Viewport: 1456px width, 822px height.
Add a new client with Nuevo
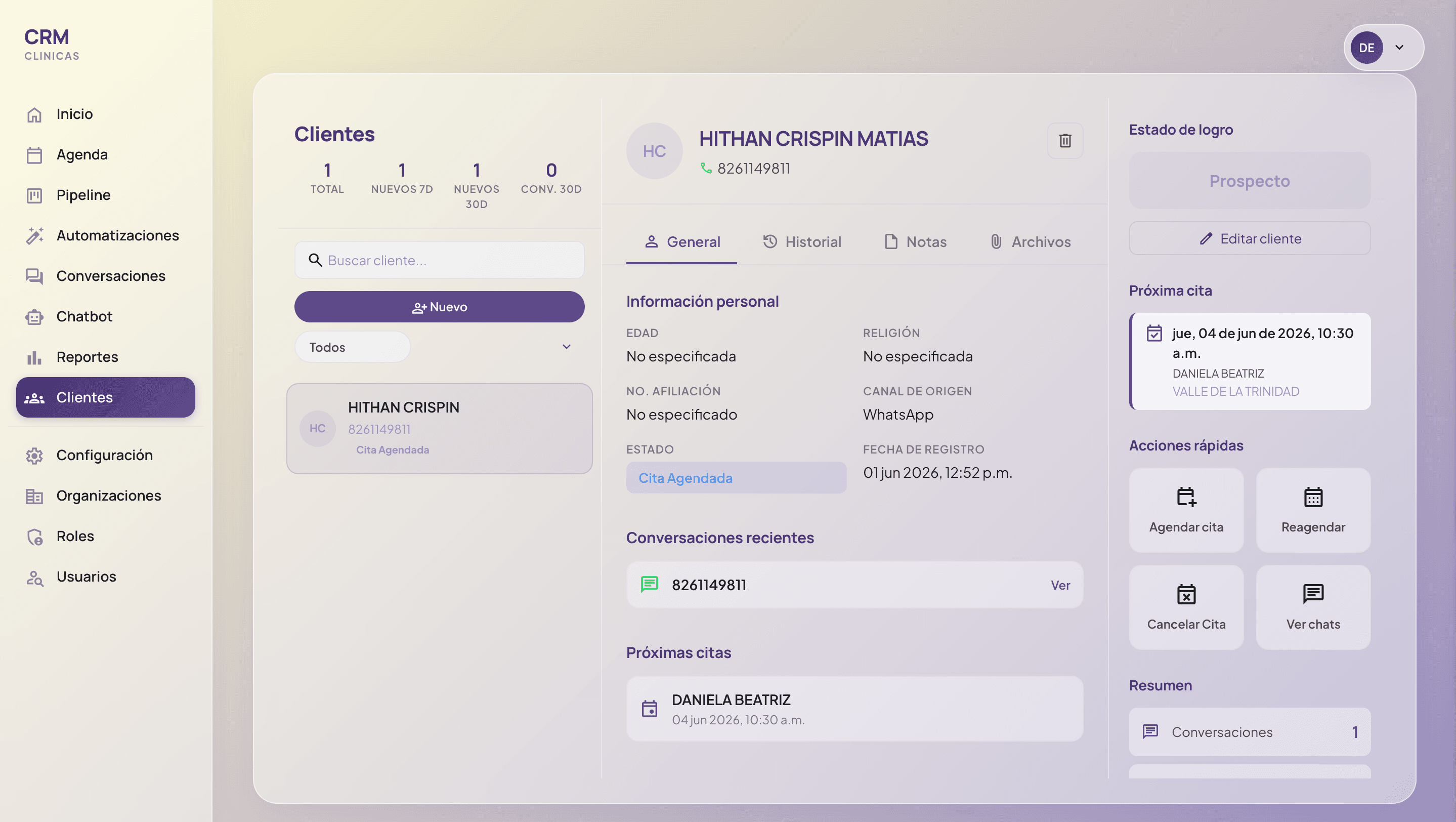pos(439,307)
